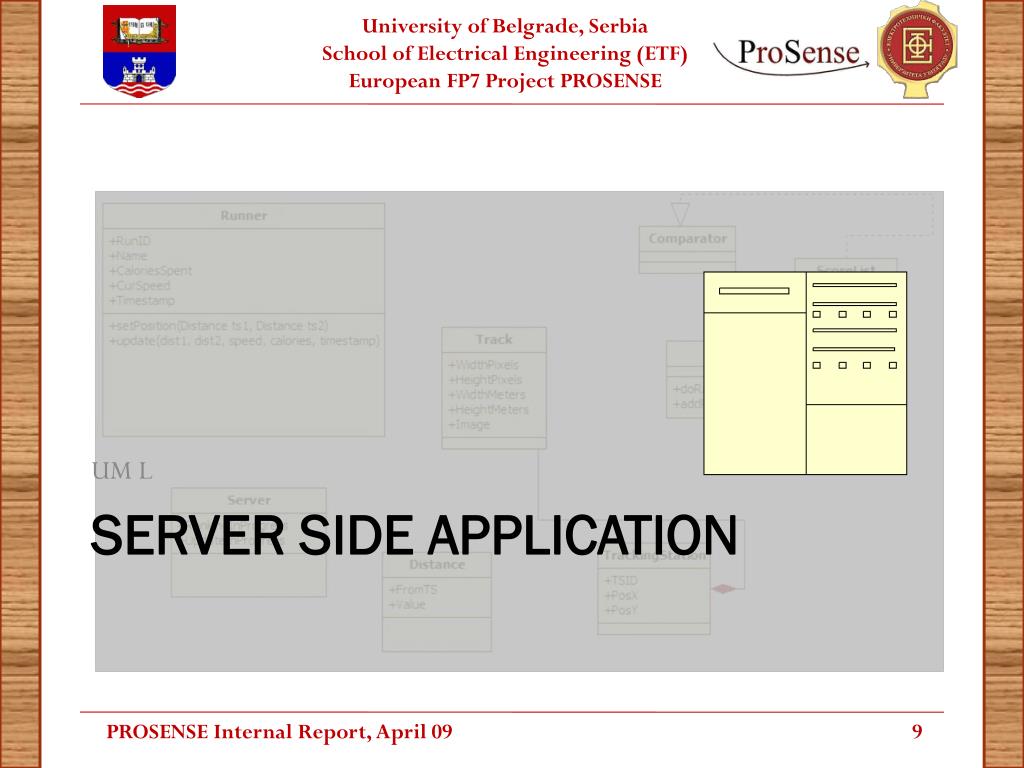Click slide number 9
1024x768 pixels.
tap(917, 731)
